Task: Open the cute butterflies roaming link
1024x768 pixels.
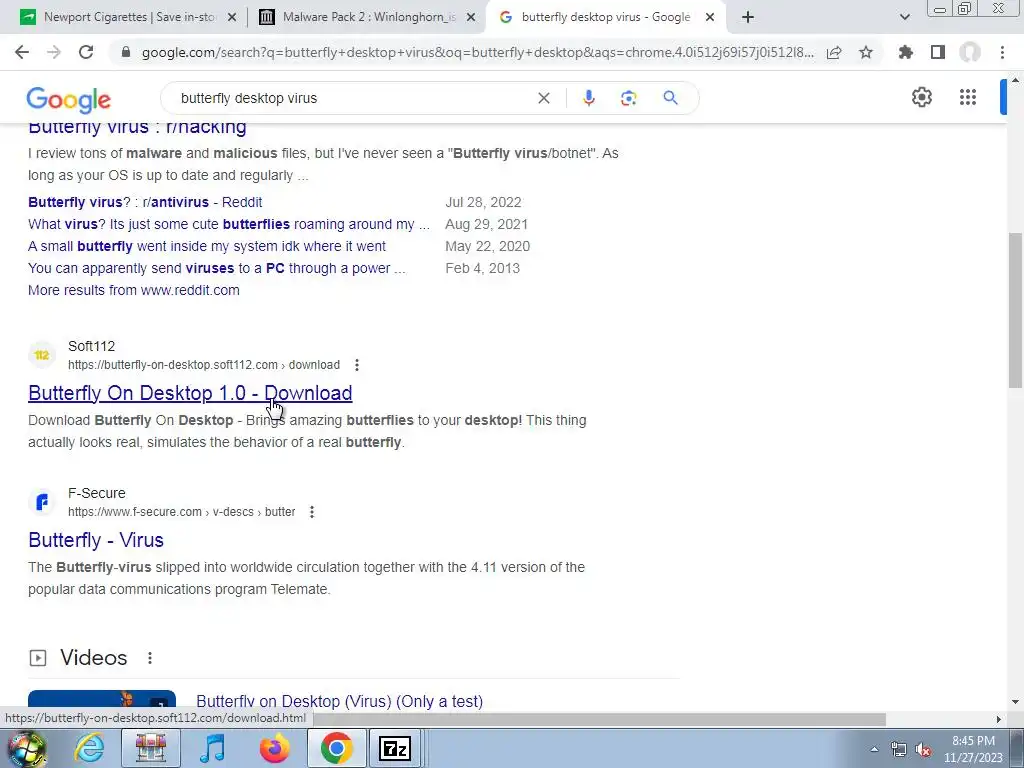Action: pyautogui.click(x=229, y=224)
